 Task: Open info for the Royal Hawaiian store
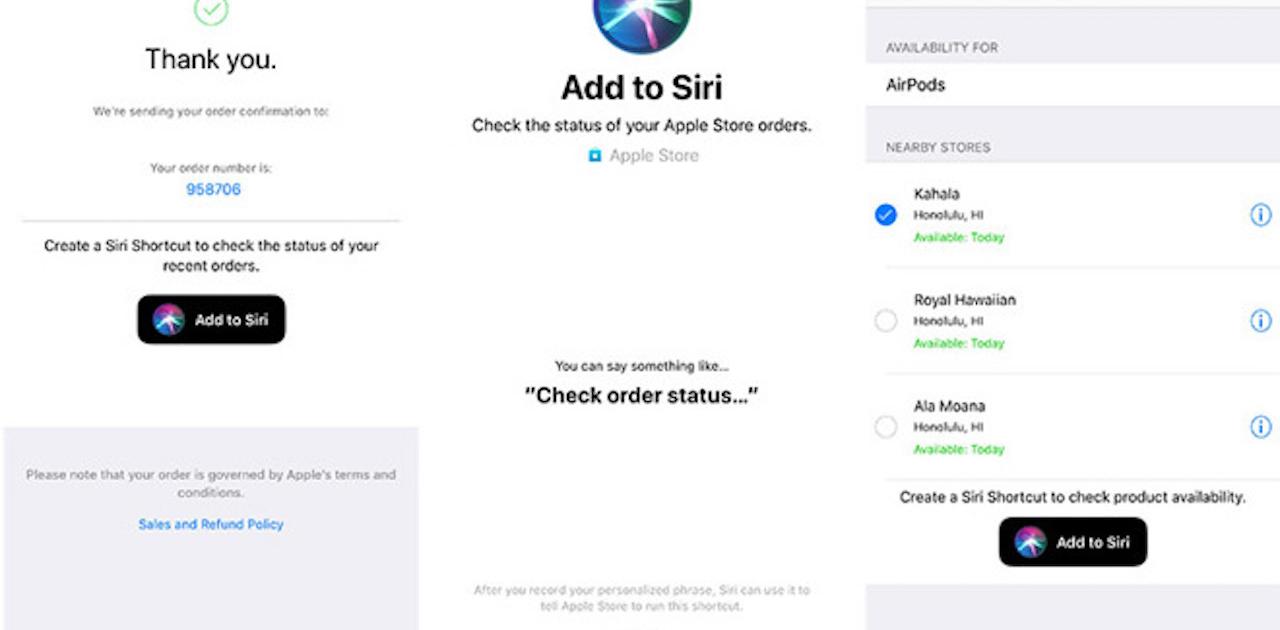pos(1261,321)
